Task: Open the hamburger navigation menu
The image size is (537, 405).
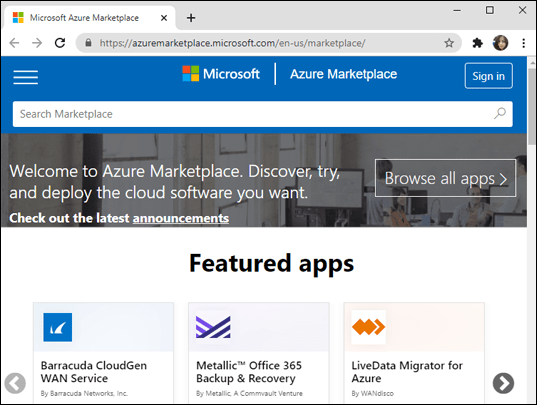Action: pos(26,77)
